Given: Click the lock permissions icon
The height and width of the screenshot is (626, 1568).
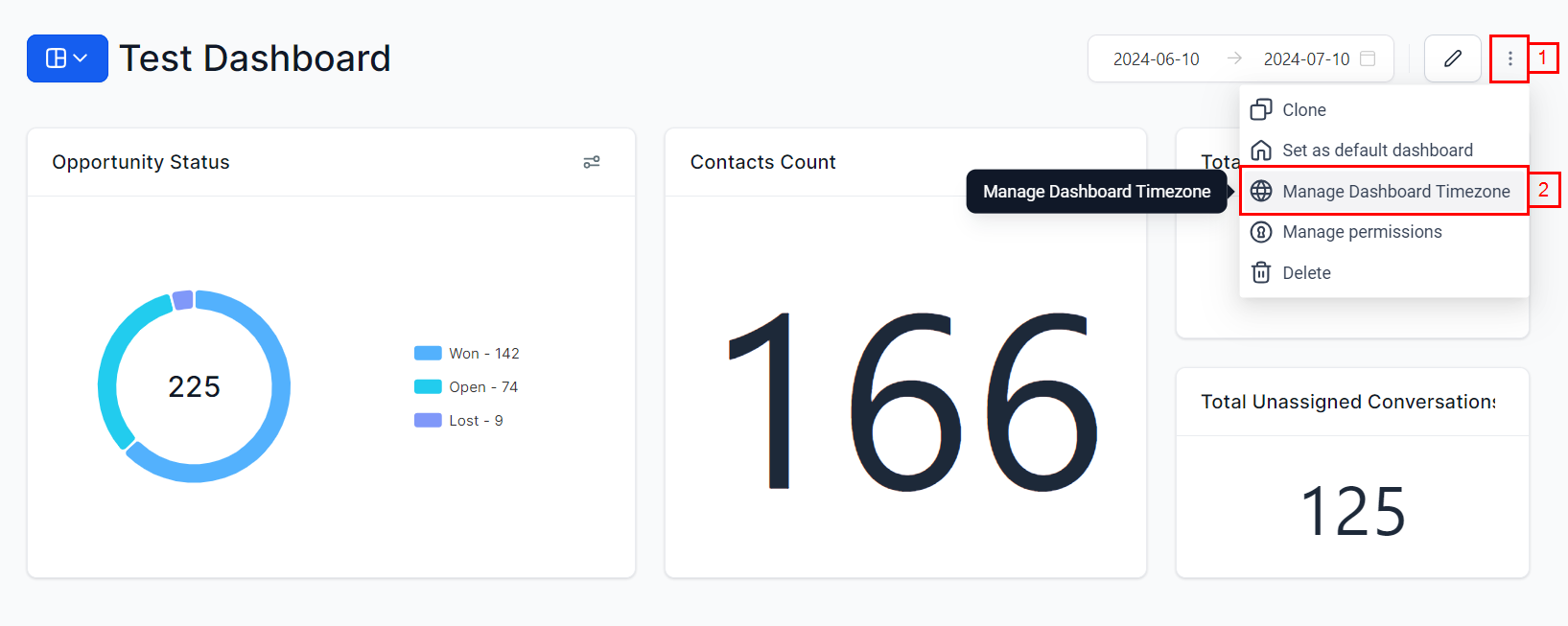Looking at the screenshot, I should [x=1261, y=232].
